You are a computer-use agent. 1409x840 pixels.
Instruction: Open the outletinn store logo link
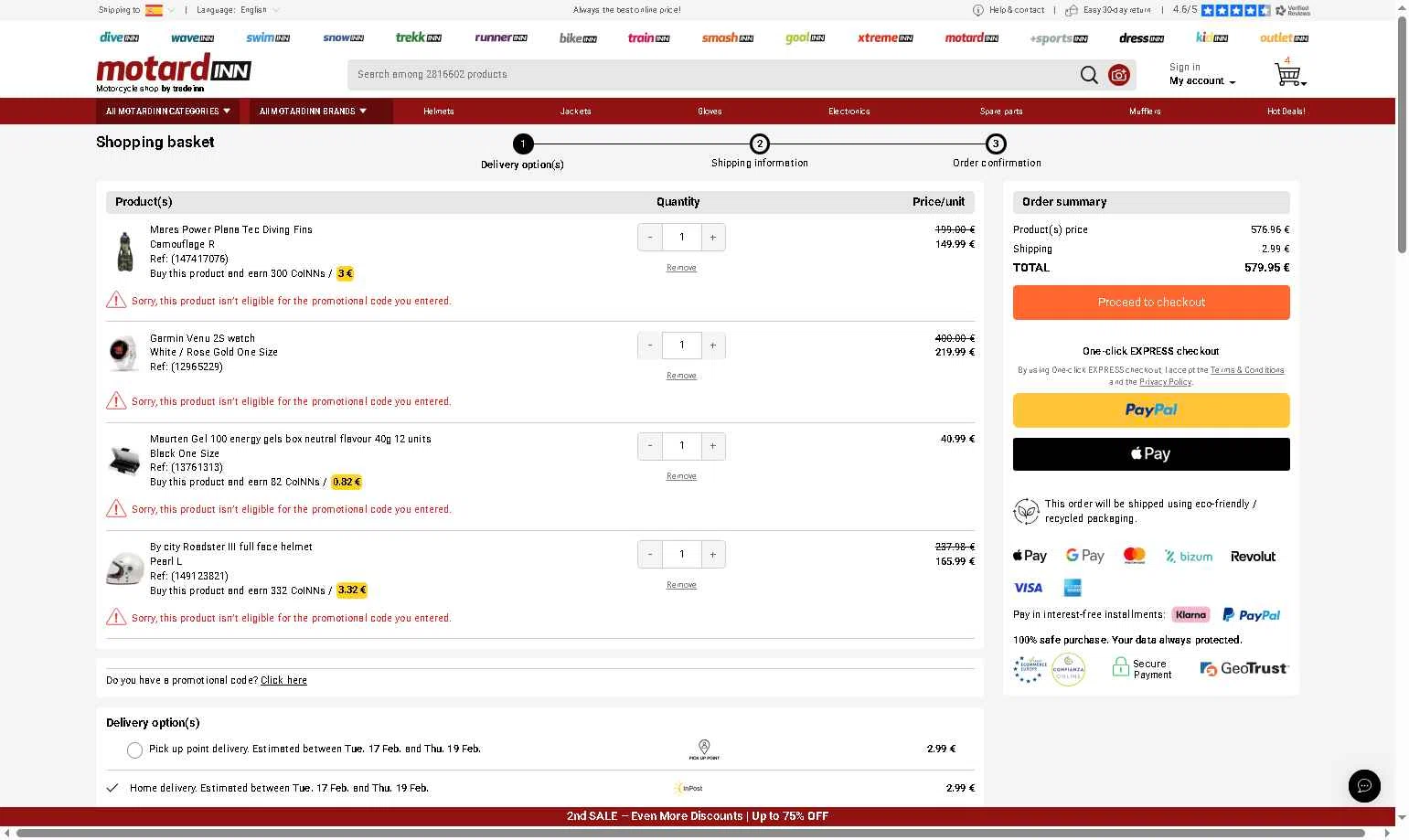click(1284, 37)
